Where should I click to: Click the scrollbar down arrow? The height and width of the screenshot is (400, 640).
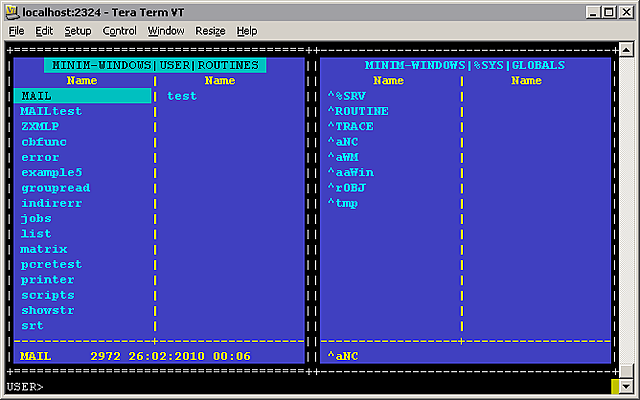coord(626,386)
